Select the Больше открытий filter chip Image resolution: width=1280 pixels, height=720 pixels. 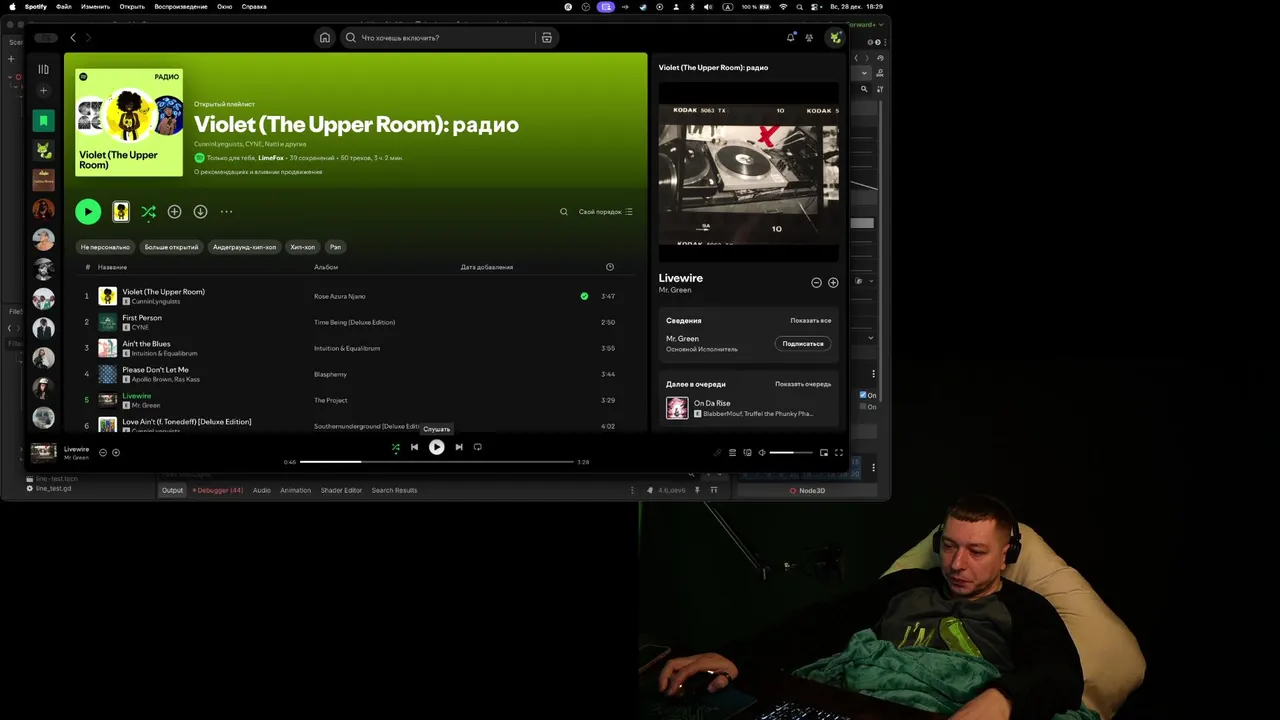(171, 247)
